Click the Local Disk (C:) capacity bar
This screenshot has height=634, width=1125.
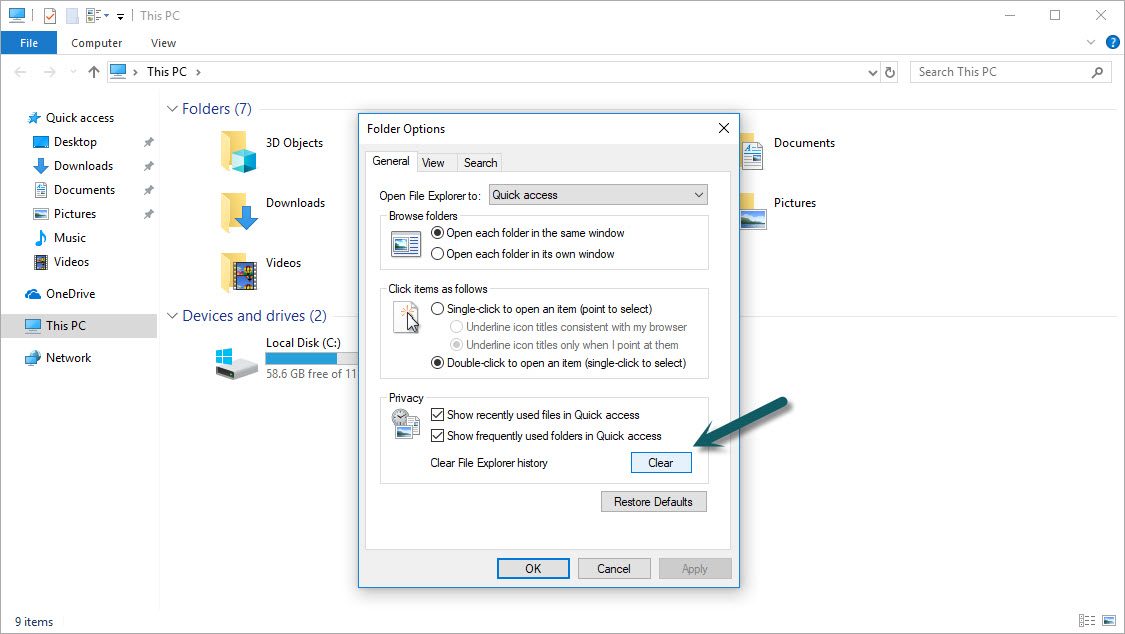click(311, 359)
